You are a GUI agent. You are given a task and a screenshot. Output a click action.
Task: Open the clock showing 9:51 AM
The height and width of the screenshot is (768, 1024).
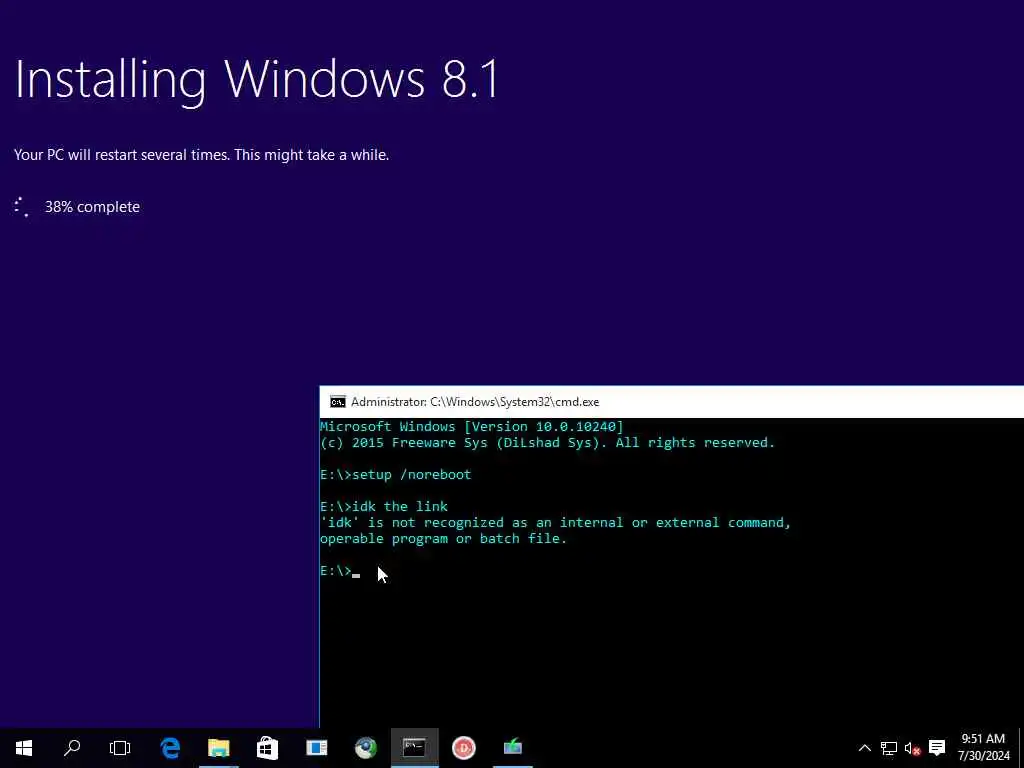point(984,747)
